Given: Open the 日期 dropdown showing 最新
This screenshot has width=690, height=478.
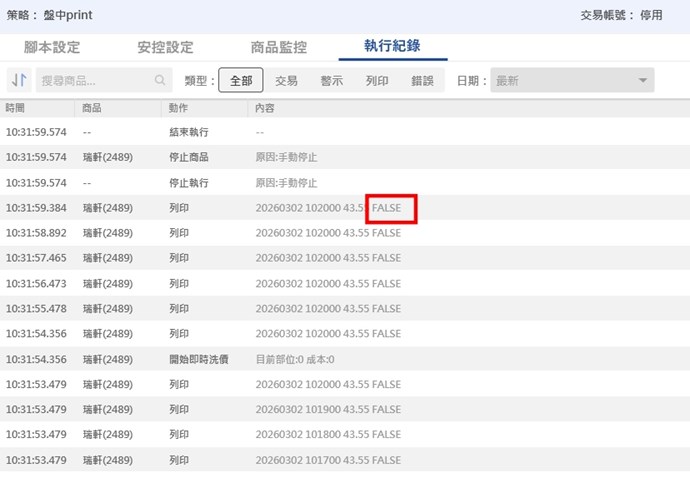Looking at the screenshot, I should (572, 81).
